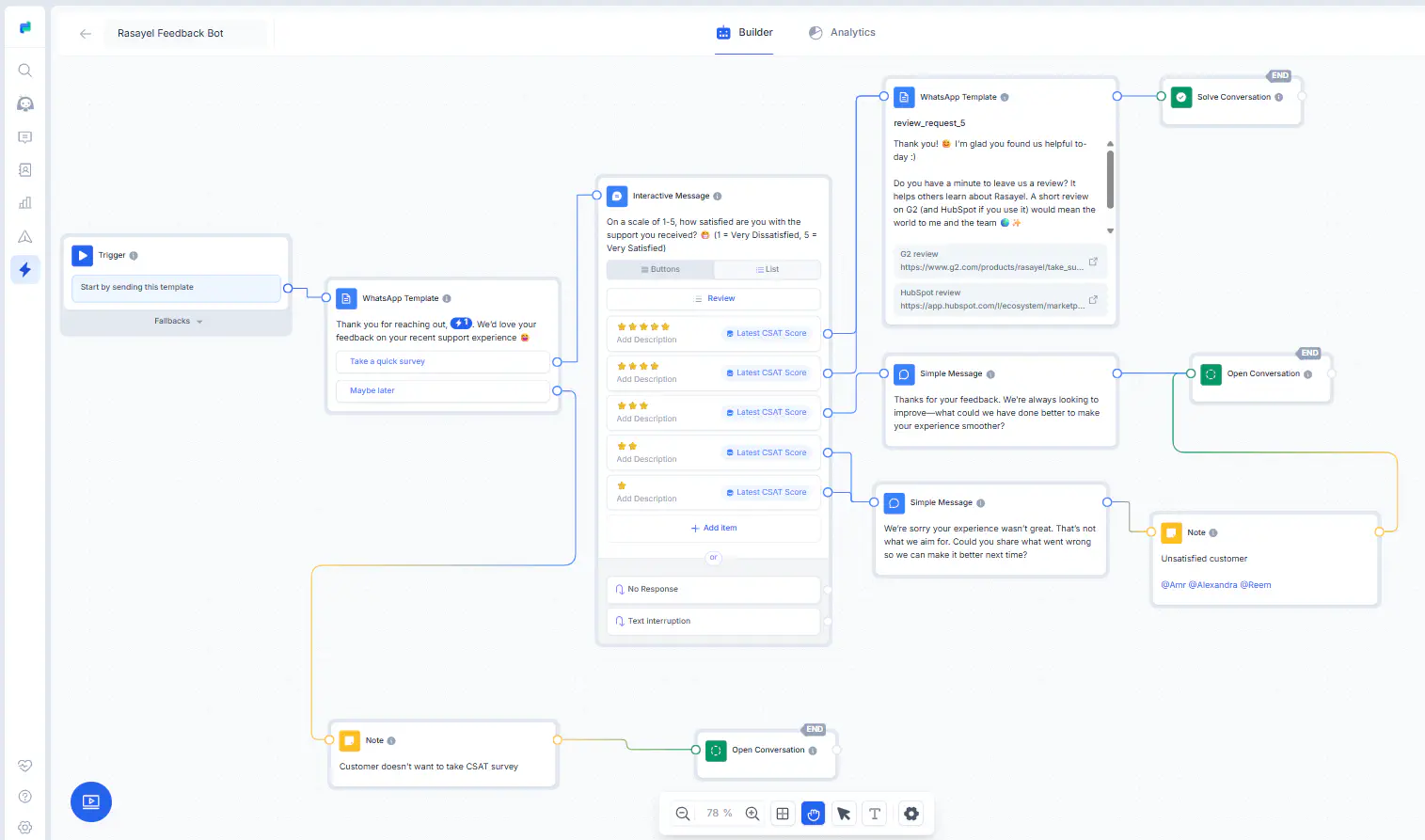This screenshot has height=840, width=1425.
Task: Click Add Description under two-star item
Action: click(646, 459)
